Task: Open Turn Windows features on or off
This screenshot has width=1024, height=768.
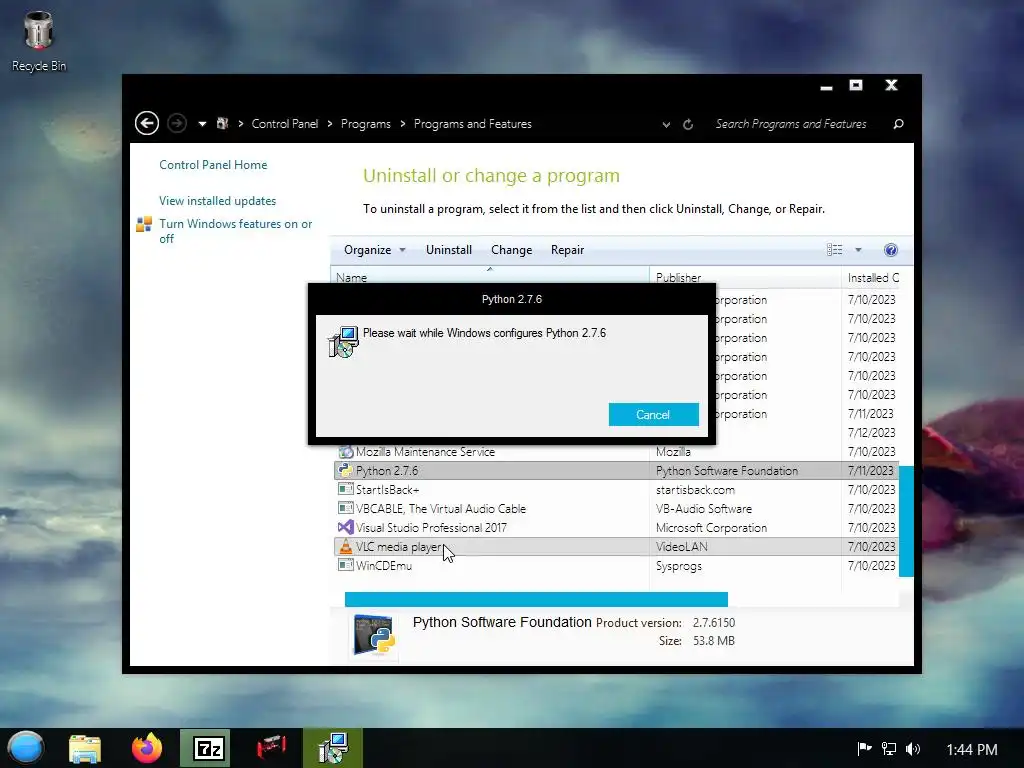Action: (x=236, y=231)
